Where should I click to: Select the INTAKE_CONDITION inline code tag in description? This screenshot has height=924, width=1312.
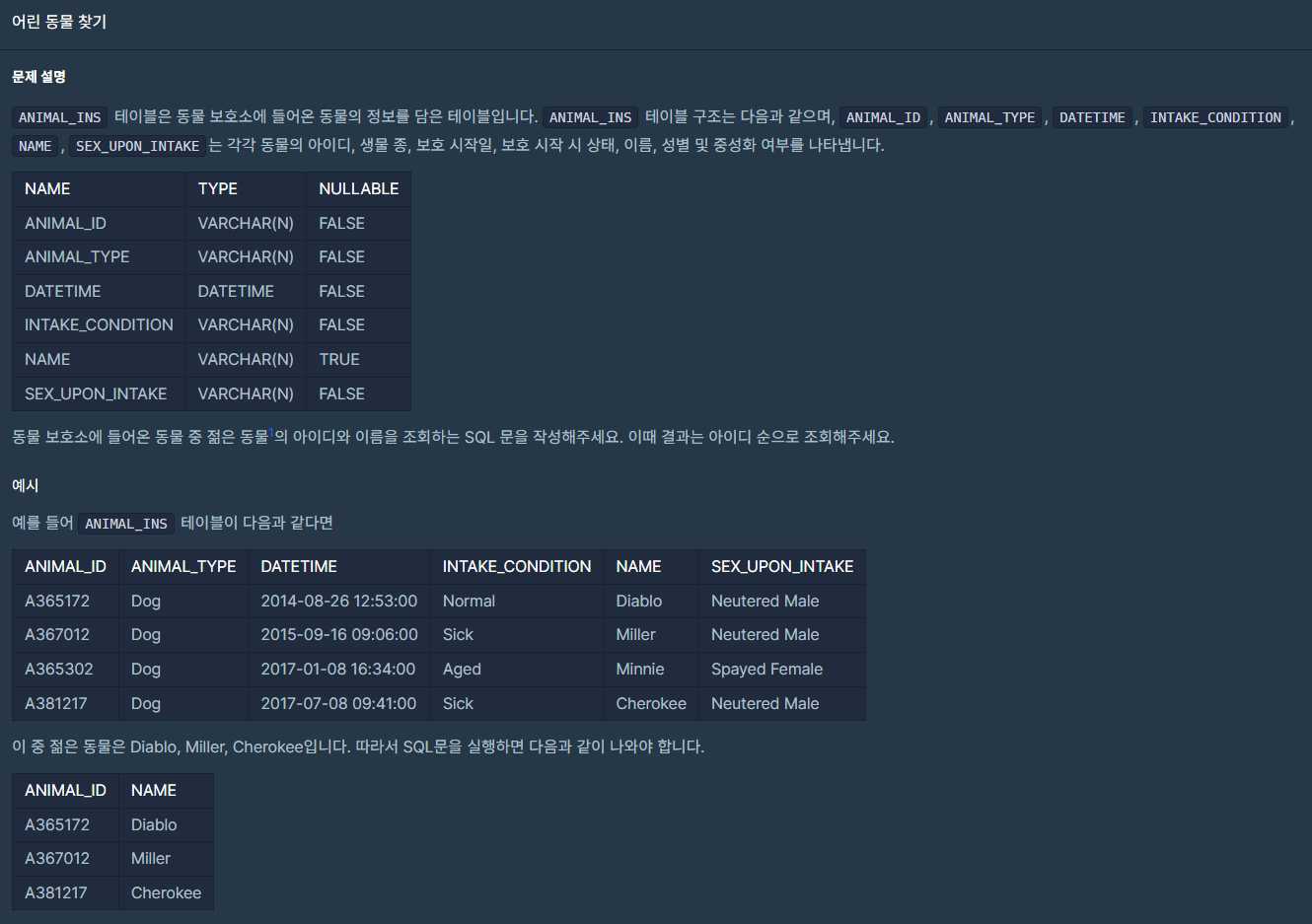point(1214,117)
